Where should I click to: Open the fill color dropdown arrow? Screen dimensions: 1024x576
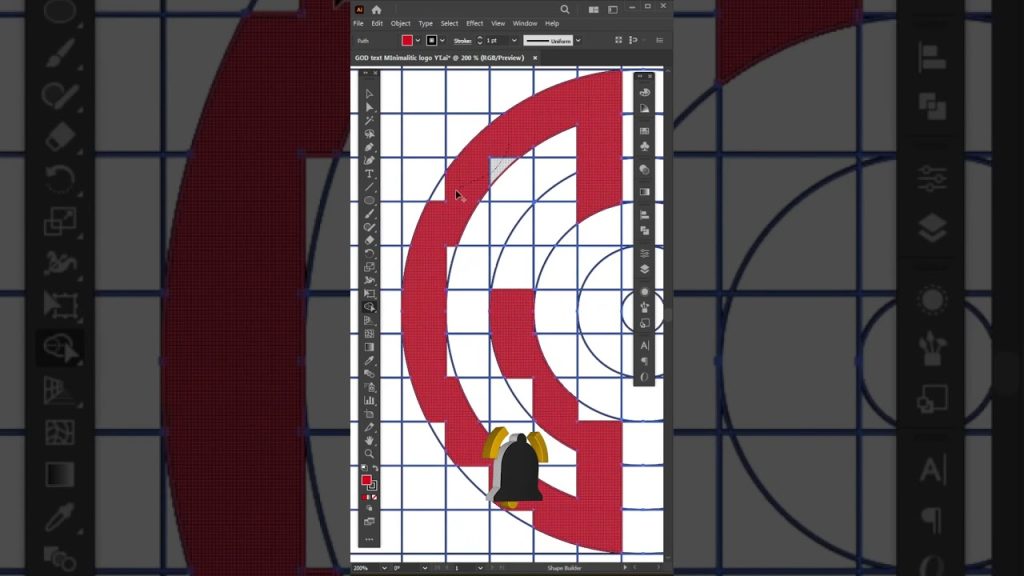(418, 40)
